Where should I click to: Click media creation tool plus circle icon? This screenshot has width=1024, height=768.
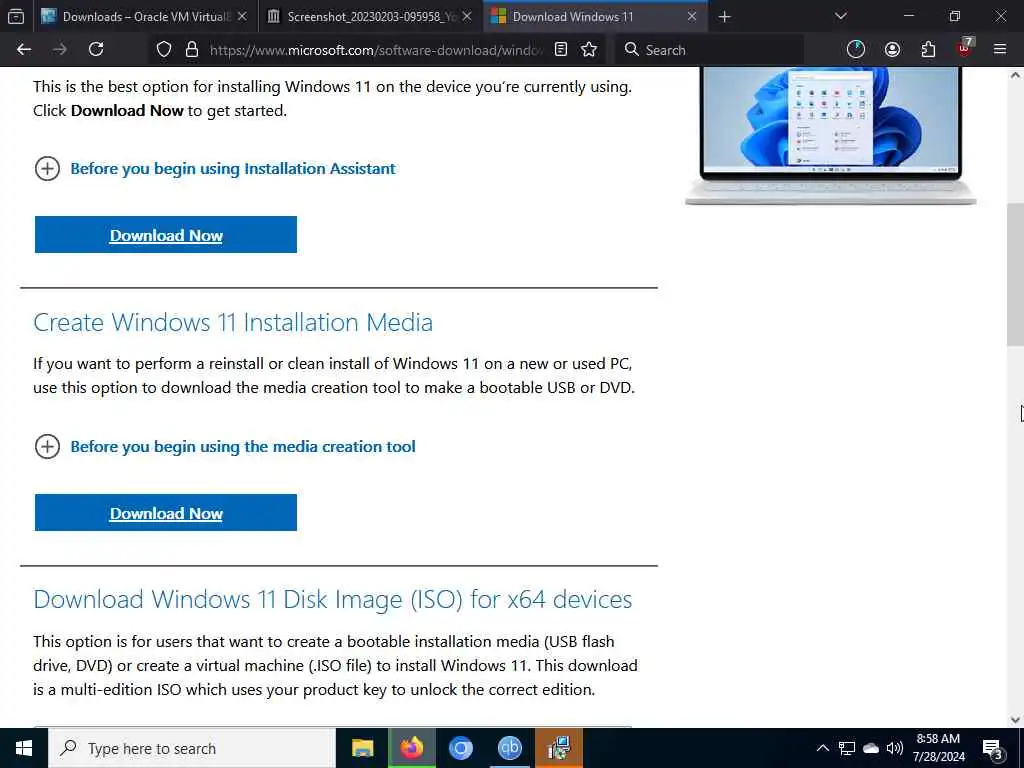(x=47, y=447)
